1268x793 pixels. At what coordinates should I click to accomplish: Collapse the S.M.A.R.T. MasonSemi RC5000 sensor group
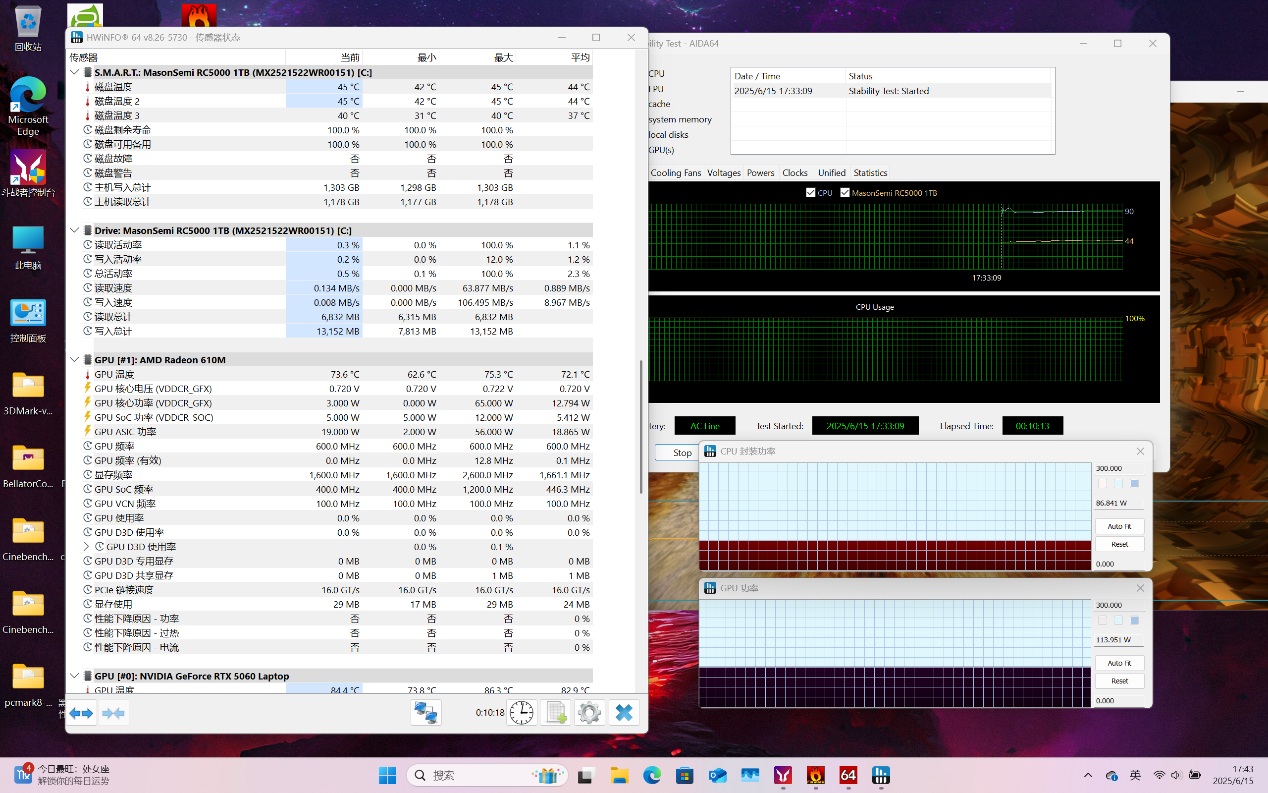click(75, 73)
